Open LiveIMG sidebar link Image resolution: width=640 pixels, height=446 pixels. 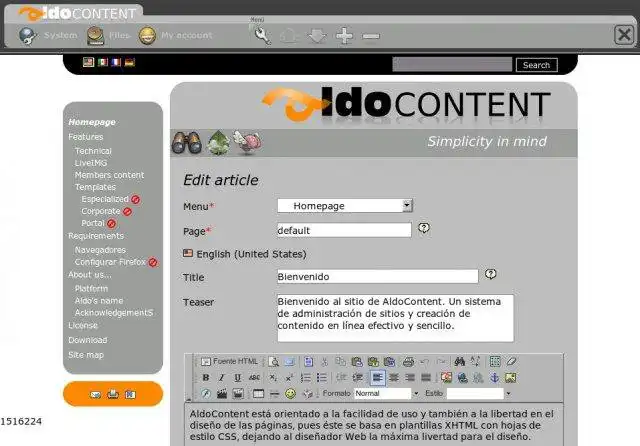tap(91, 163)
